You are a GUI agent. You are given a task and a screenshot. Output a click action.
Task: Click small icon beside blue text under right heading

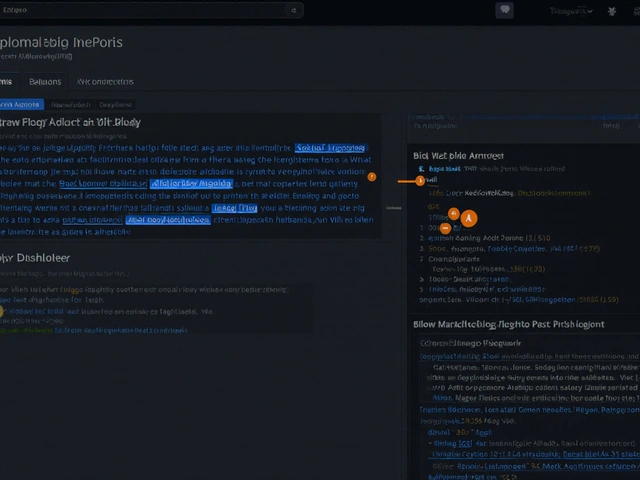421,169
